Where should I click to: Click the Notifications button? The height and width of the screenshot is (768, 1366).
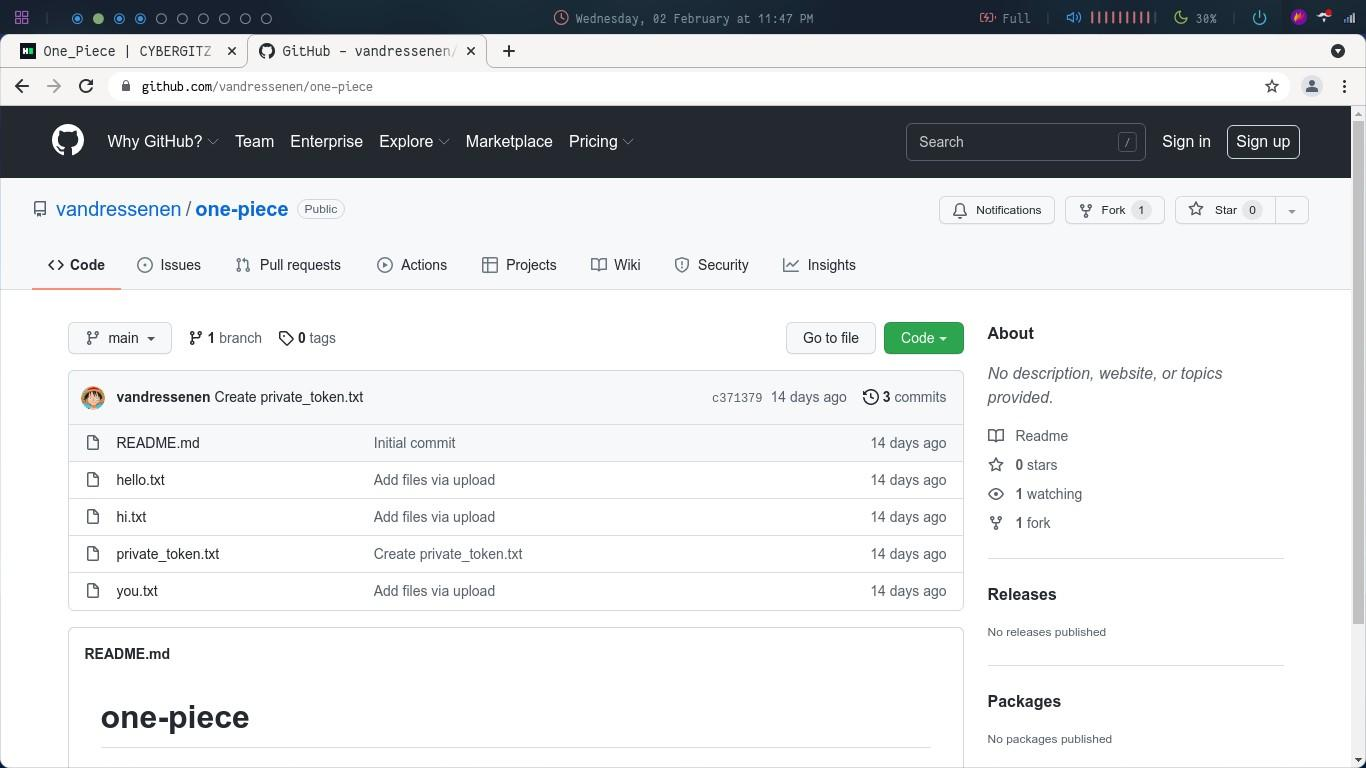point(997,210)
